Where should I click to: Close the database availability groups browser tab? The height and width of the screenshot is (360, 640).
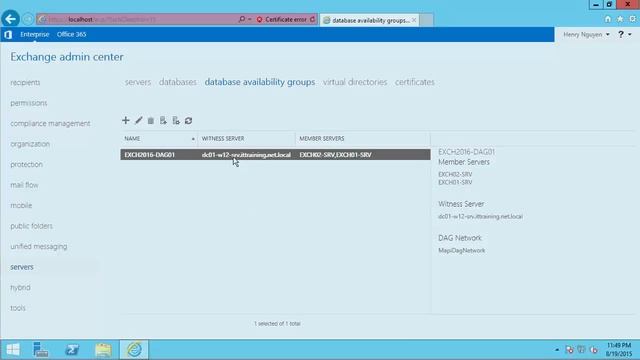click(x=414, y=20)
